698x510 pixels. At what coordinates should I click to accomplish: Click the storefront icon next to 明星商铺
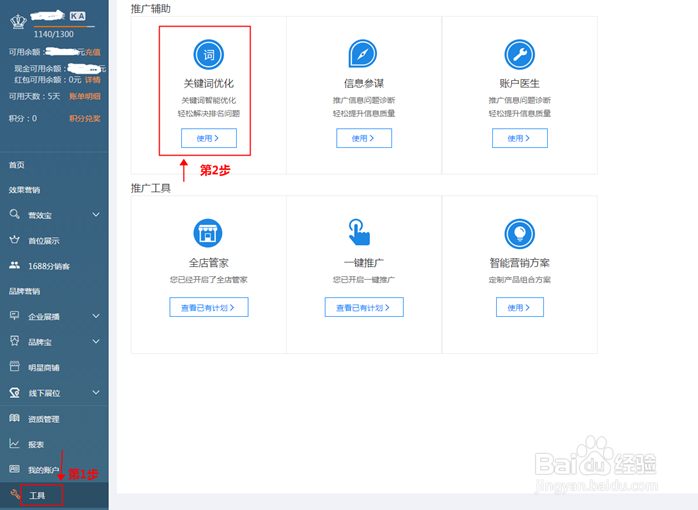[x=15, y=366]
